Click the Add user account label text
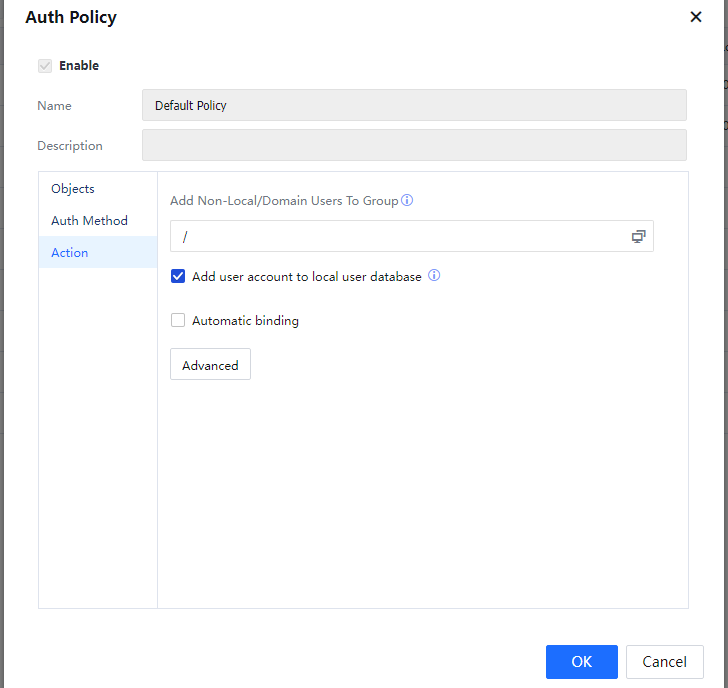728x688 pixels. click(306, 277)
